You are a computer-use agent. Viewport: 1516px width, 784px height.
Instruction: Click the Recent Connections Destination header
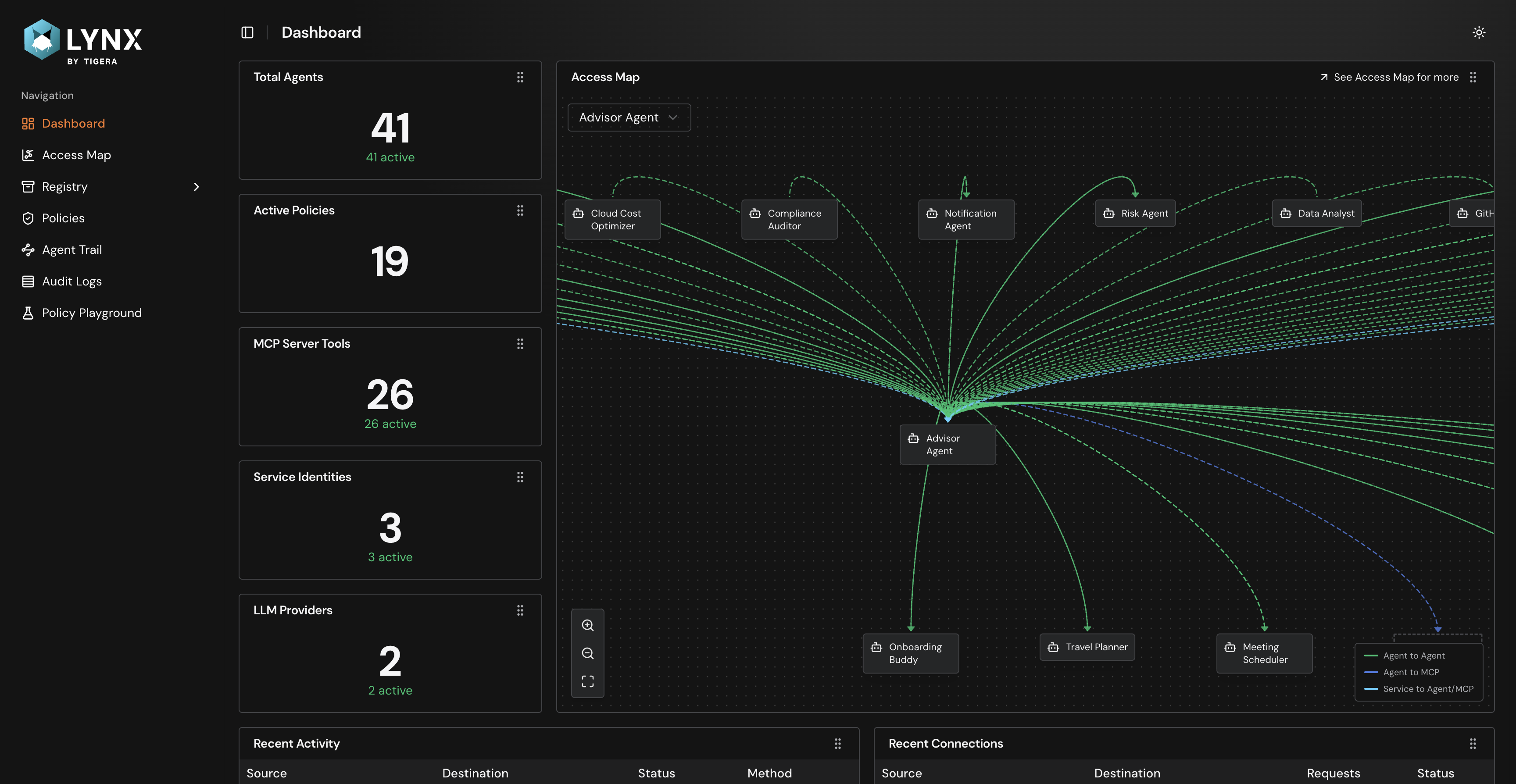pos(1127,773)
